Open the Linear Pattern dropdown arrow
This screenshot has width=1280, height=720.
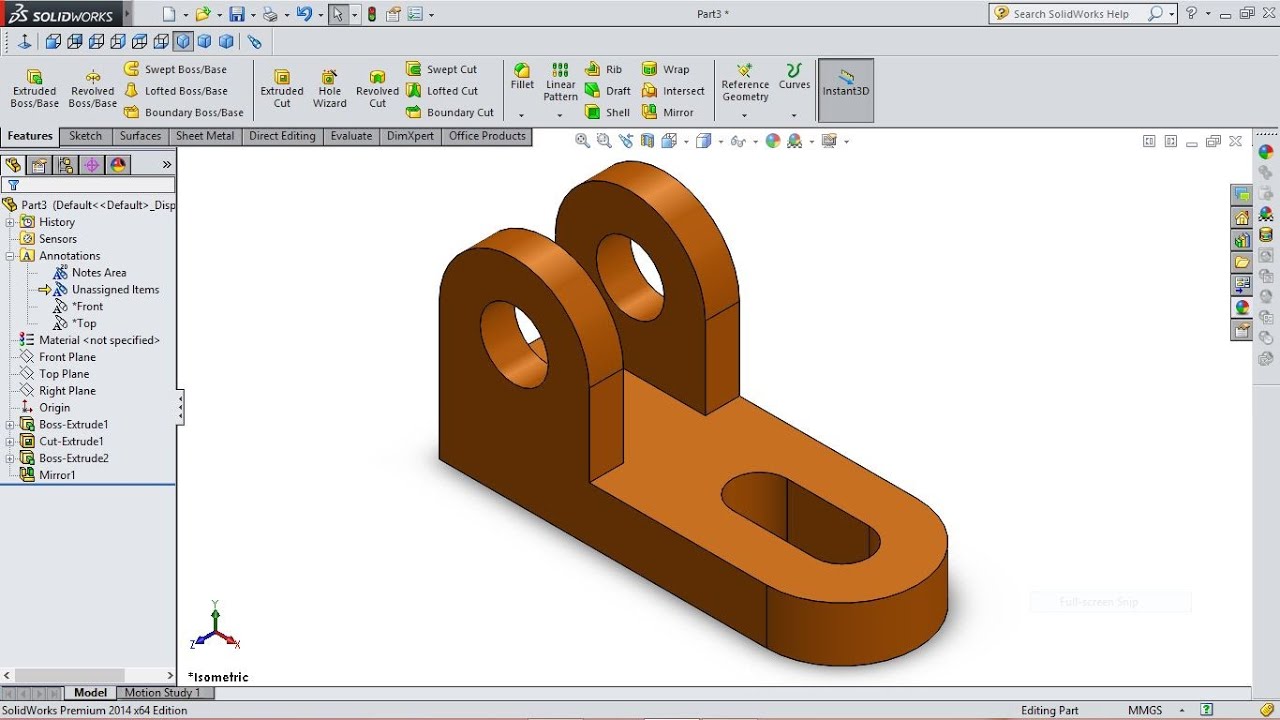(x=560, y=116)
